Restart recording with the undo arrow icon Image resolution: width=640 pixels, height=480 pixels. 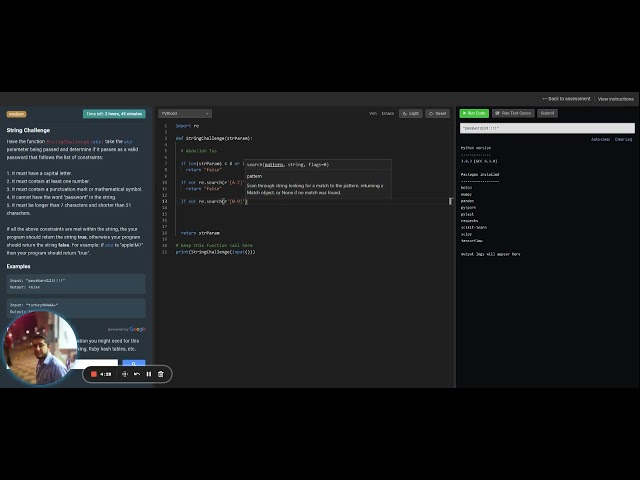pos(137,374)
